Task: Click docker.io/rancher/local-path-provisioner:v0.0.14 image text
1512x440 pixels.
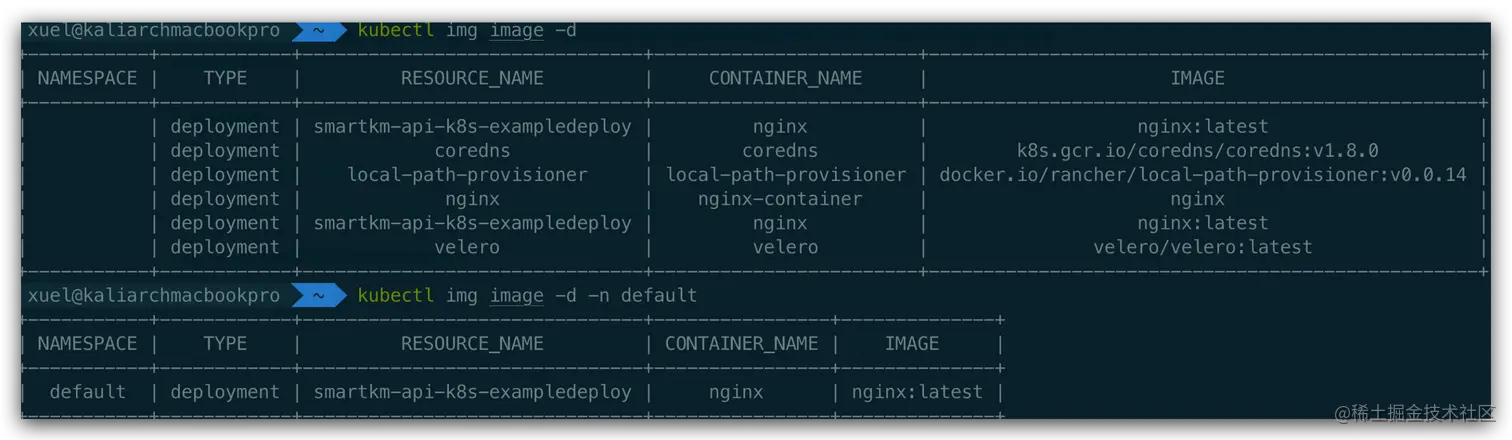Action: [x=1203, y=175]
